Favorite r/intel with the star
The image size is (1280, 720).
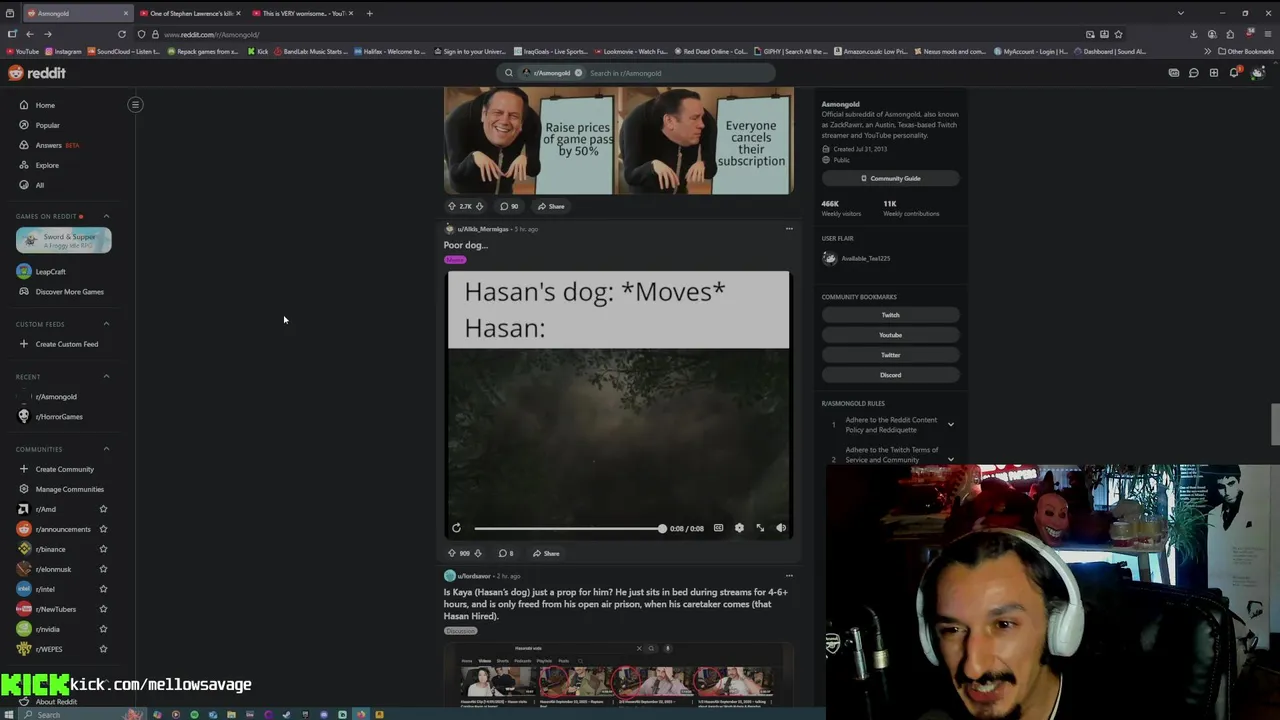point(103,589)
